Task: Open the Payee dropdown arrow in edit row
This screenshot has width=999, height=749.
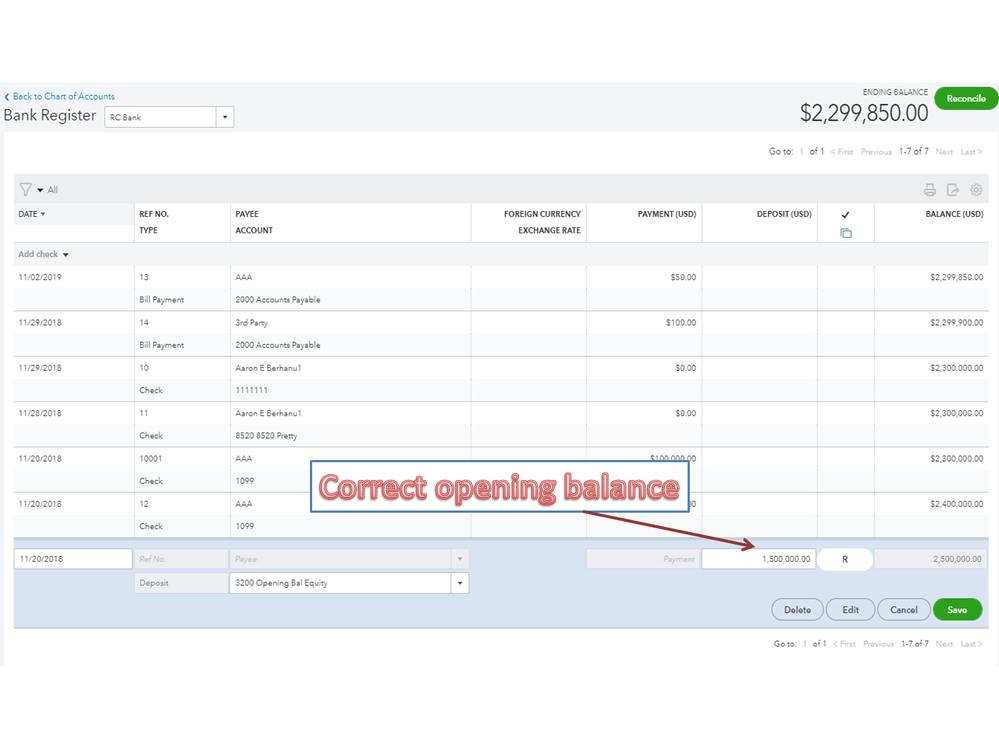Action: coord(459,559)
